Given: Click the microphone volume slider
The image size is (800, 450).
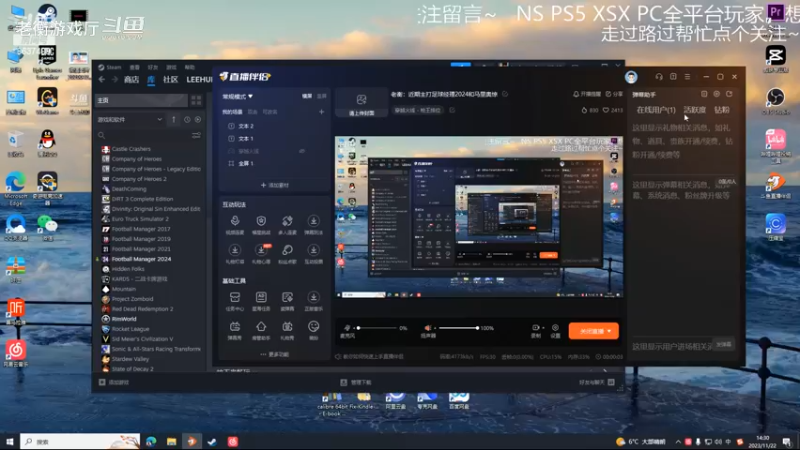Looking at the screenshot, I should tap(377, 328).
